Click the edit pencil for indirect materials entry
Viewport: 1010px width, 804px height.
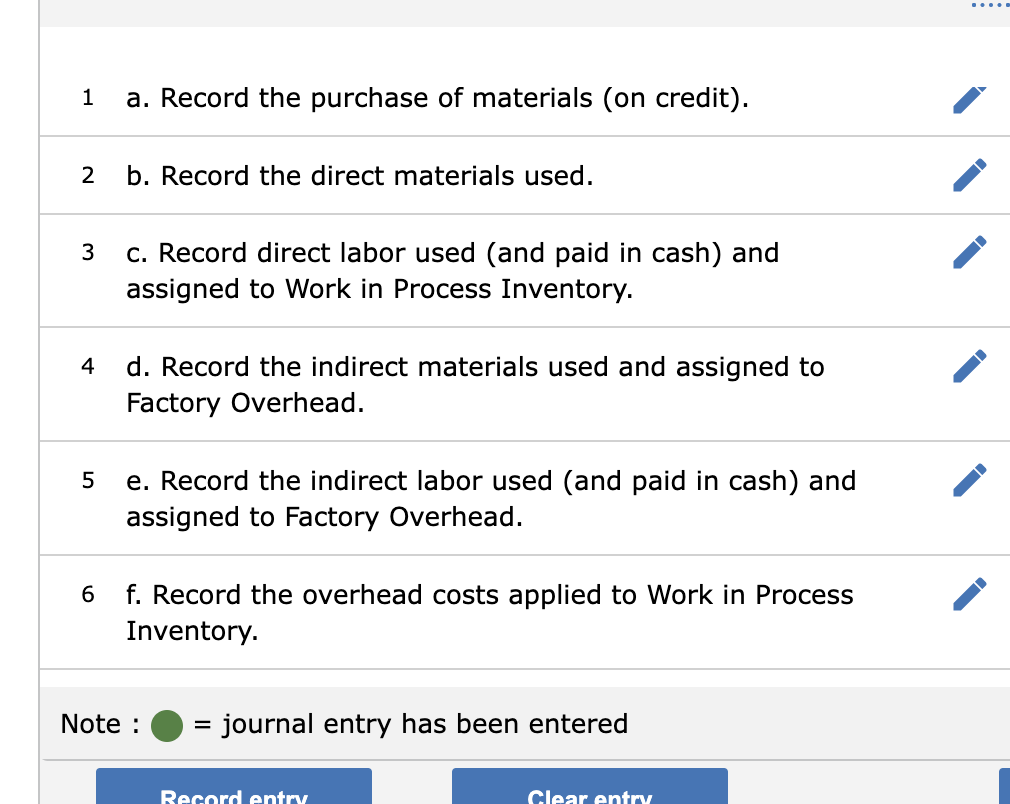pos(969,366)
